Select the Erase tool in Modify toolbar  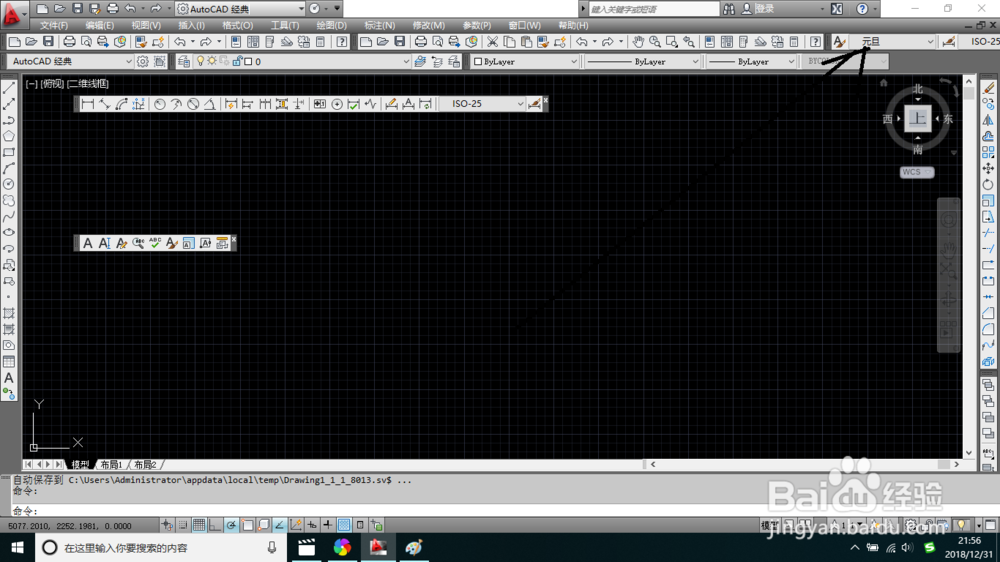point(989,87)
